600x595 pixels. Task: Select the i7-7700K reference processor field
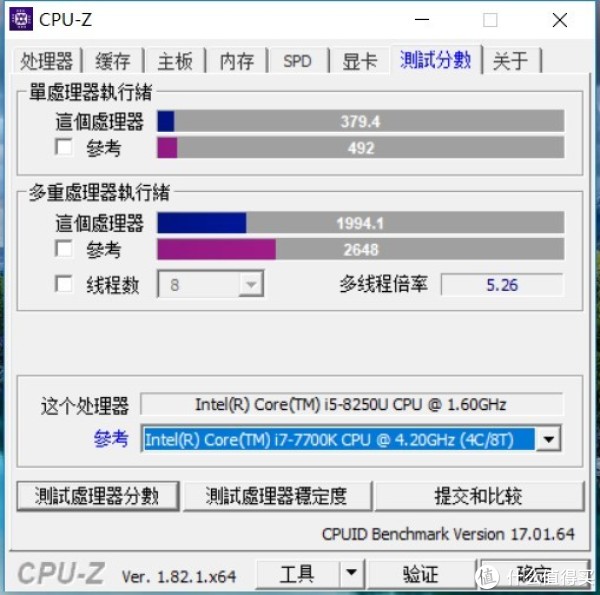tap(338, 439)
